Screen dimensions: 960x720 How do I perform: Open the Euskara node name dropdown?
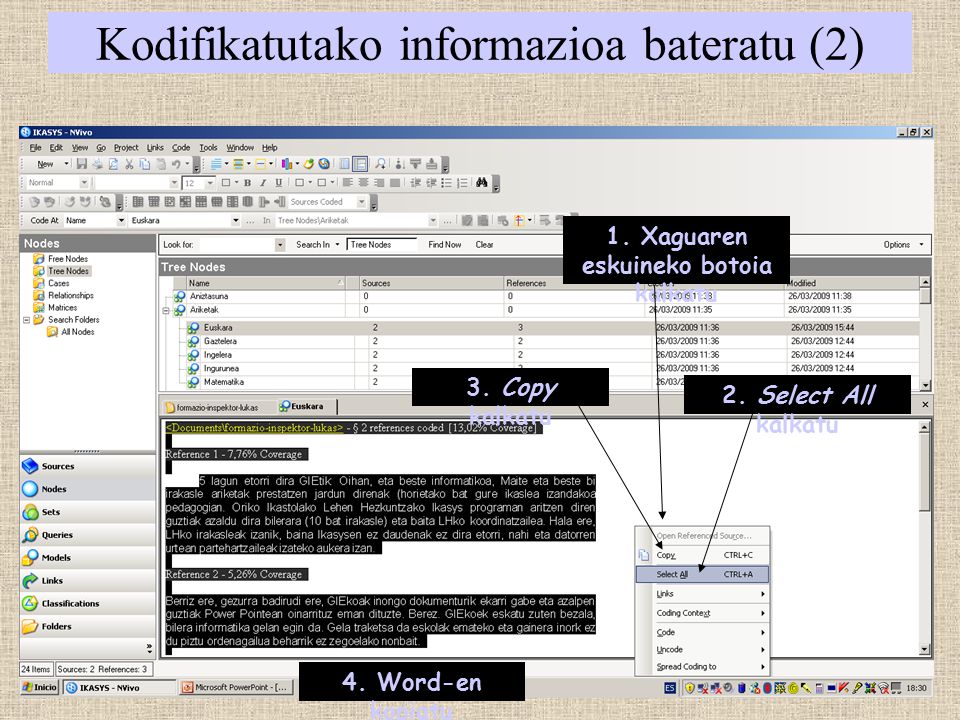click(x=235, y=220)
